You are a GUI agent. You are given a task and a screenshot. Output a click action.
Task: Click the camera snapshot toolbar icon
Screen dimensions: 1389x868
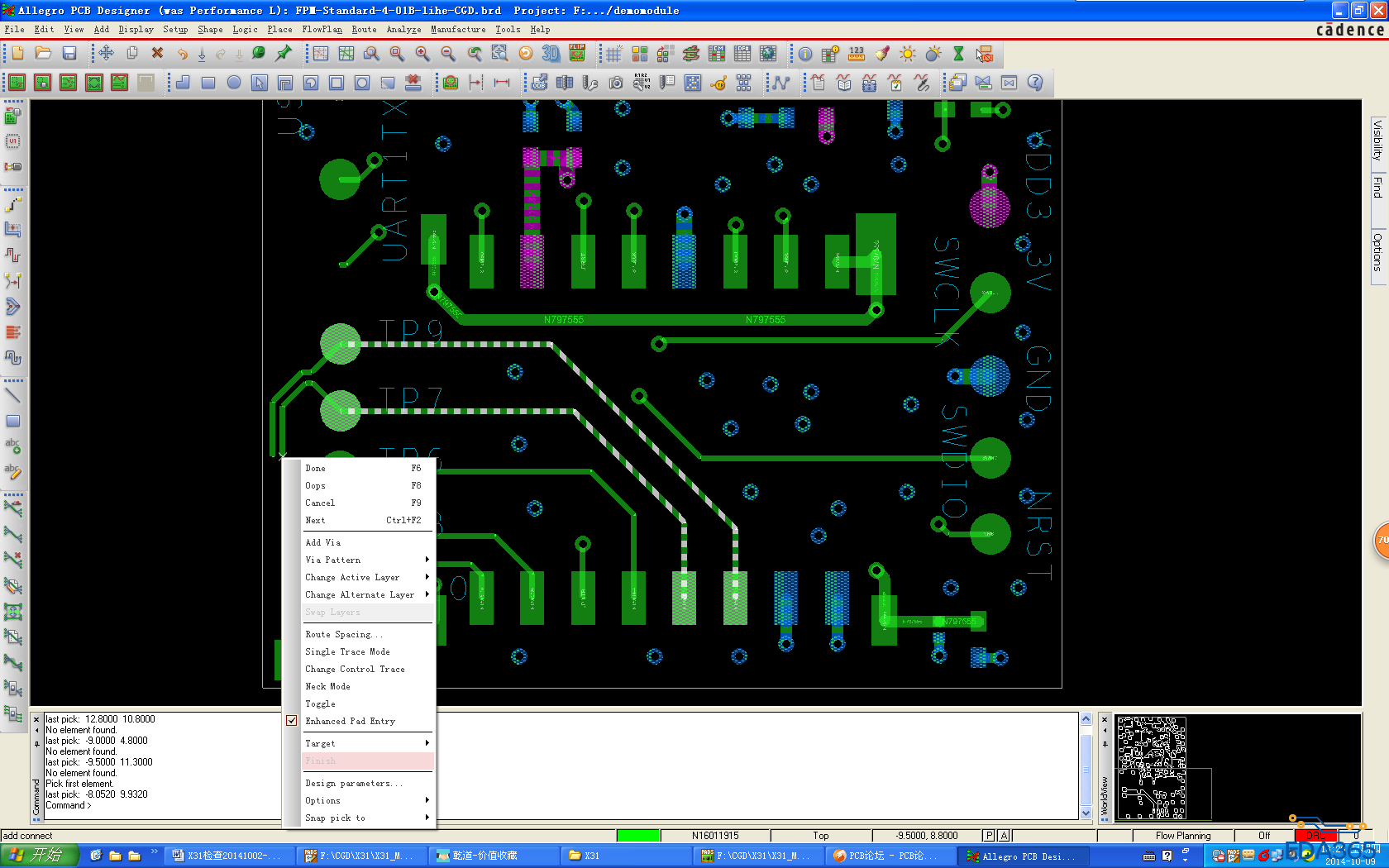(x=616, y=83)
